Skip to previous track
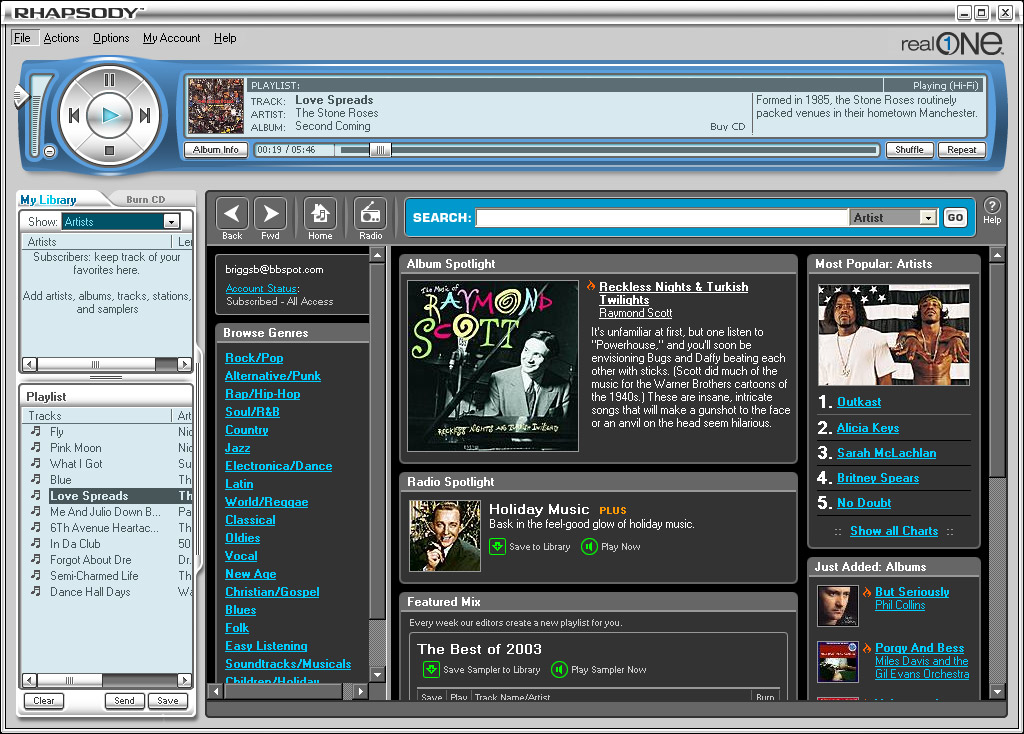The image size is (1024, 734). tap(74, 116)
